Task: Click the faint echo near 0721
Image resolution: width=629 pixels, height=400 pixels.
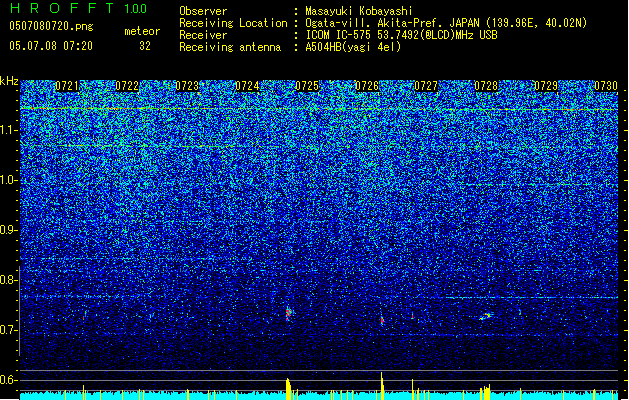Action: (x=84, y=315)
